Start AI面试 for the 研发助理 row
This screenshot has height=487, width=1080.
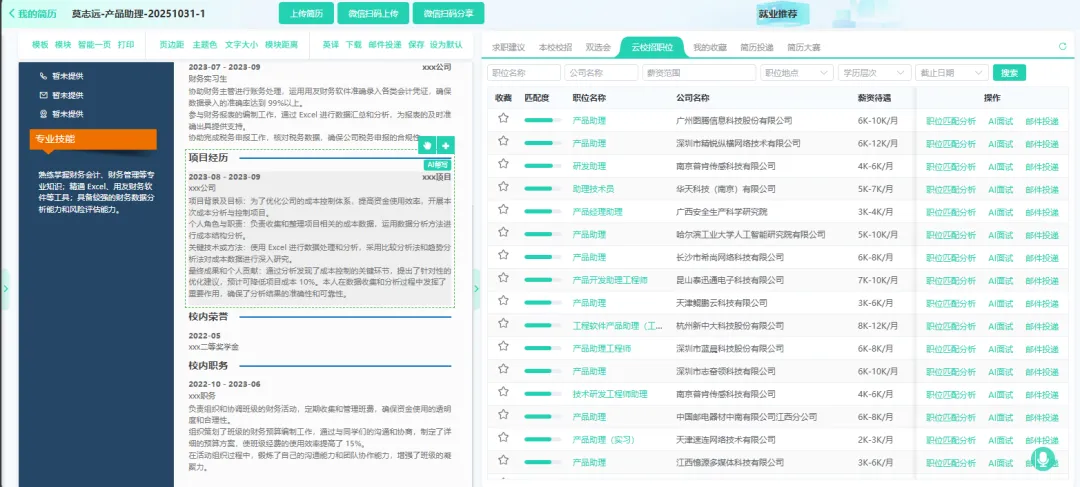[1000, 166]
